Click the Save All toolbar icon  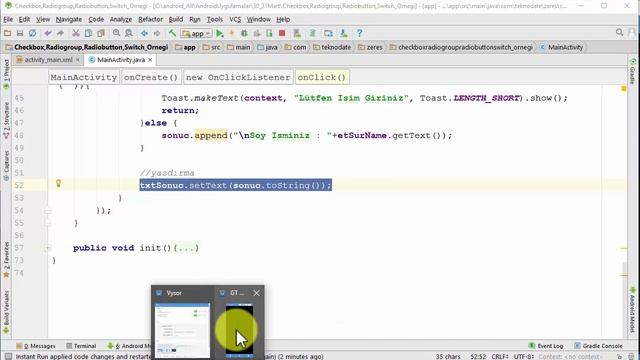20,33
